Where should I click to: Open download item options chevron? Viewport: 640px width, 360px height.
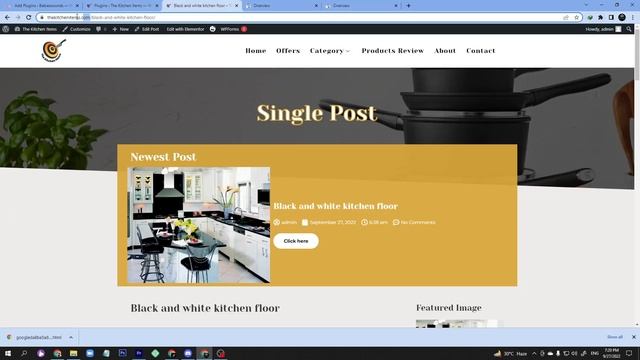[71, 338]
